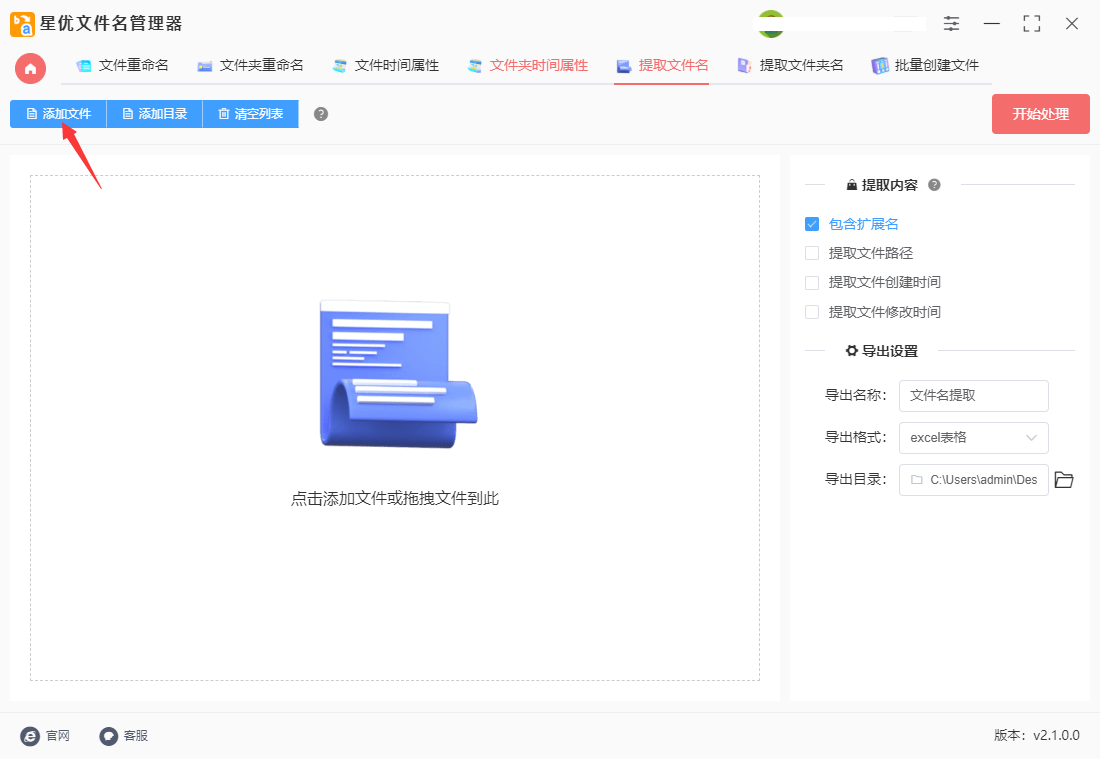Contact support via 客服
1100x760 pixels.
(123, 735)
